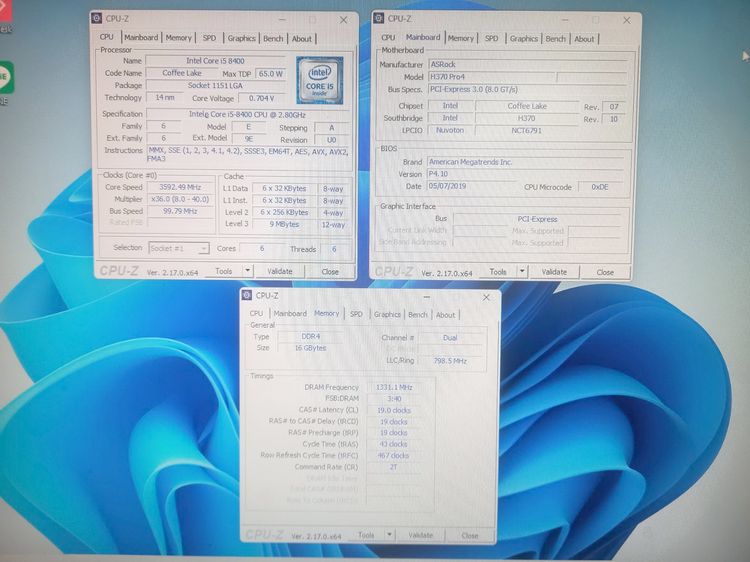Click the 16 GBytes memory size value

tap(311, 348)
